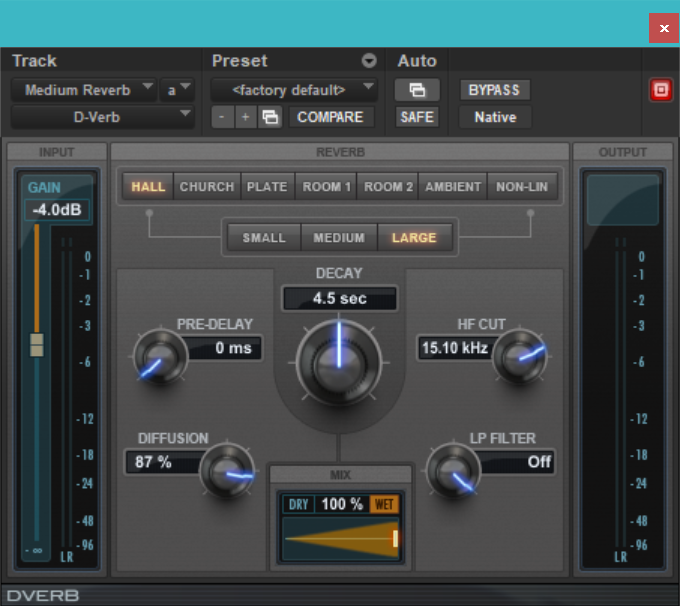Screen dimensions: 680x606
Task: Open the preset settings circle menu icon
Action: click(x=369, y=61)
